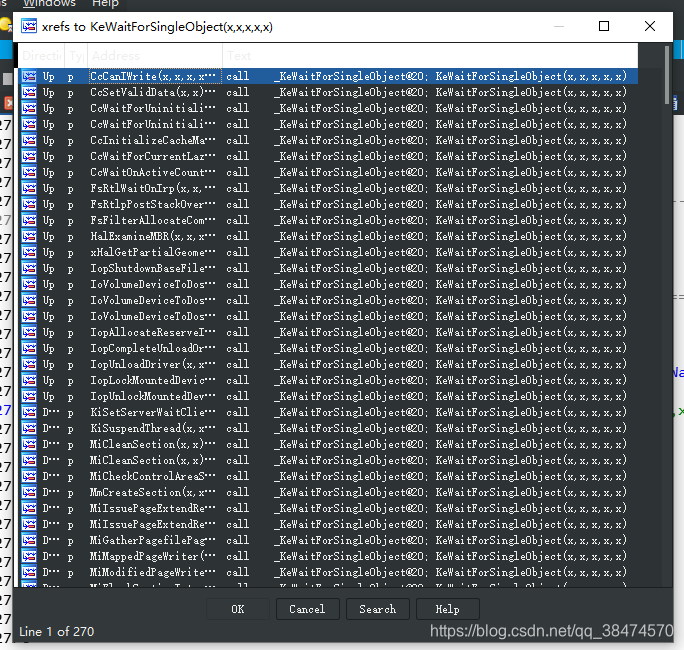This screenshot has height=650, width=684.
Task: Select the IopLockMountedDevic xref row icon
Action: coord(29,380)
